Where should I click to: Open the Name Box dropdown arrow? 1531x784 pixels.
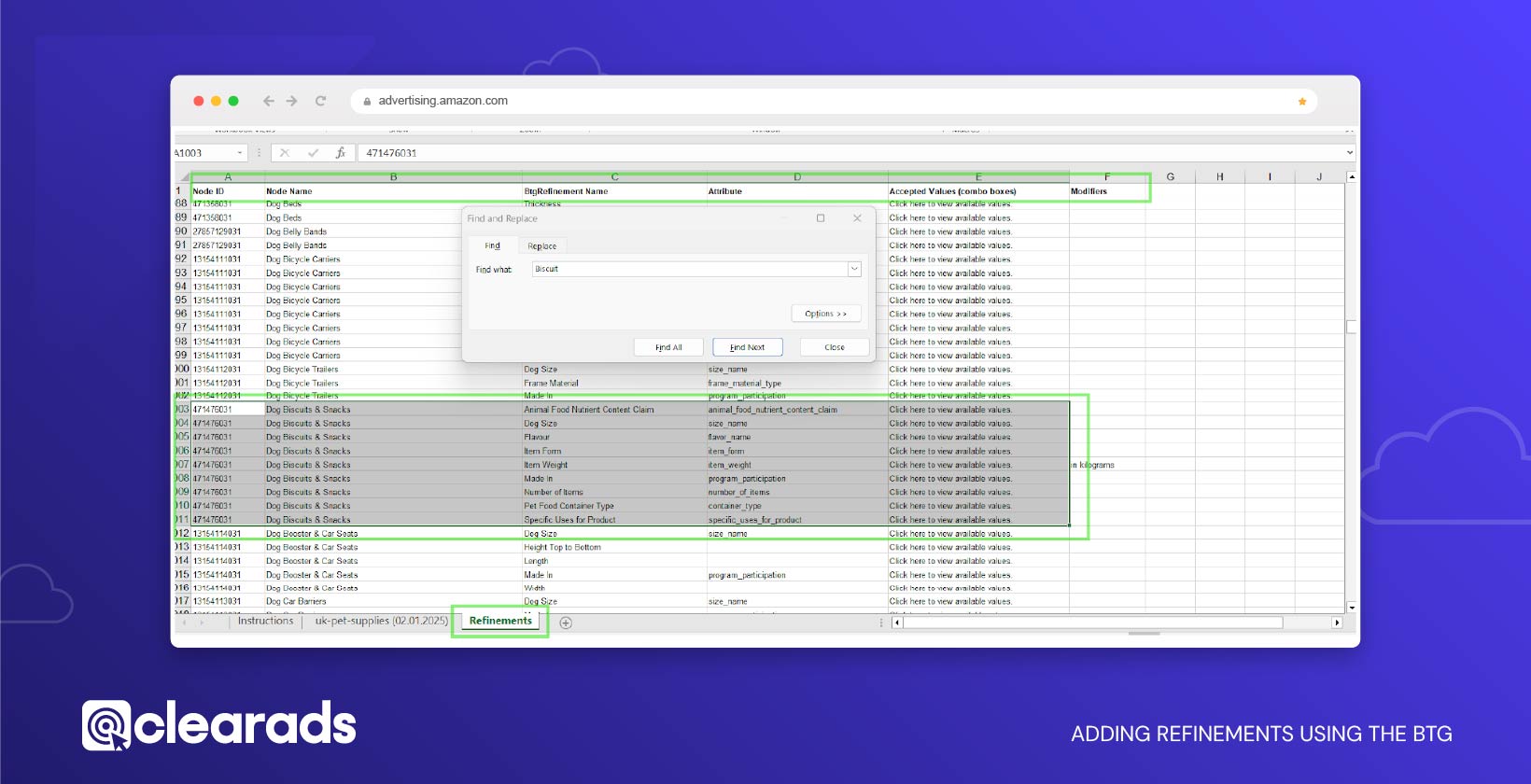tap(240, 153)
